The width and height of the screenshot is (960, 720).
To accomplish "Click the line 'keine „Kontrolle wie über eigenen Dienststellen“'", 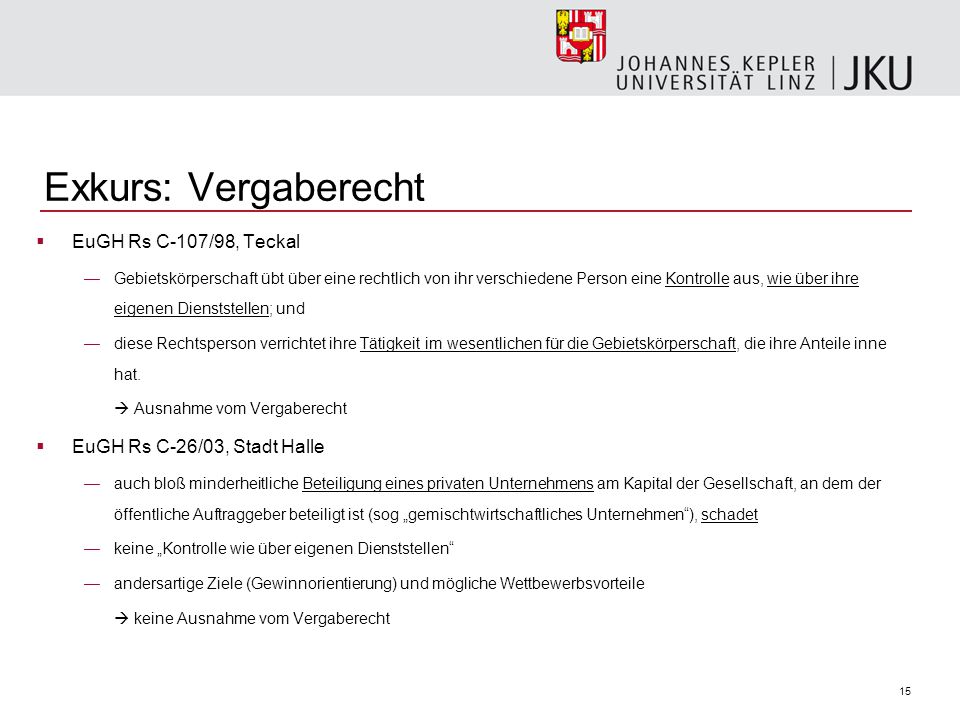I will pos(283,549).
